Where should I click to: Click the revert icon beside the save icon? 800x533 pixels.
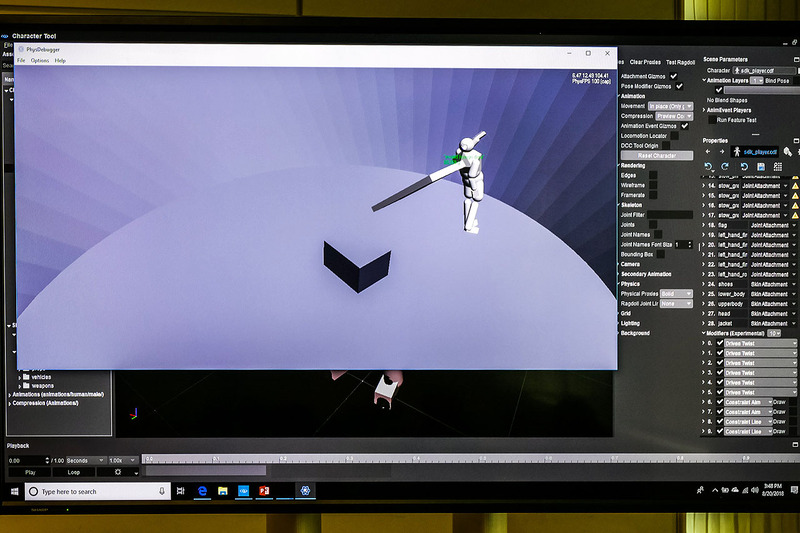(x=744, y=167)
